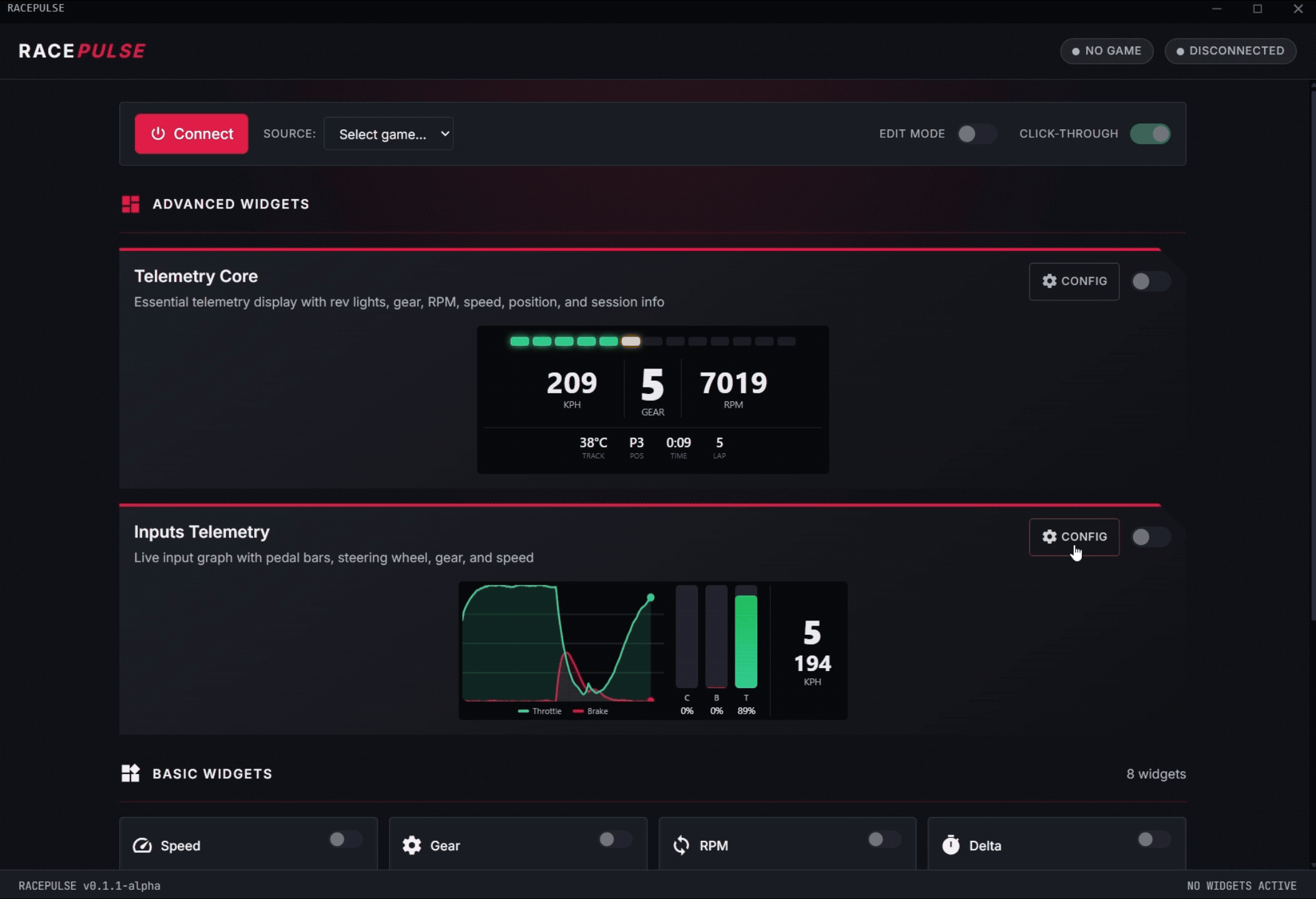Turn on the Speed widget
This screenshot has height=899, width=1316.
click(345, 840)
